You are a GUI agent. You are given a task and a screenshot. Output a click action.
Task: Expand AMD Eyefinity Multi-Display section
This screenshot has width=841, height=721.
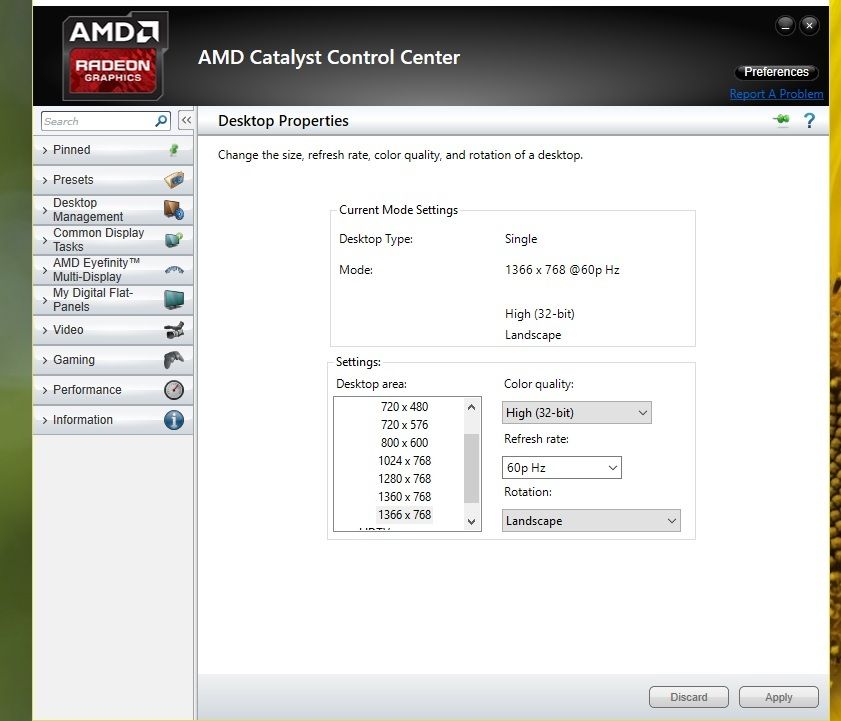coord(113,270)
